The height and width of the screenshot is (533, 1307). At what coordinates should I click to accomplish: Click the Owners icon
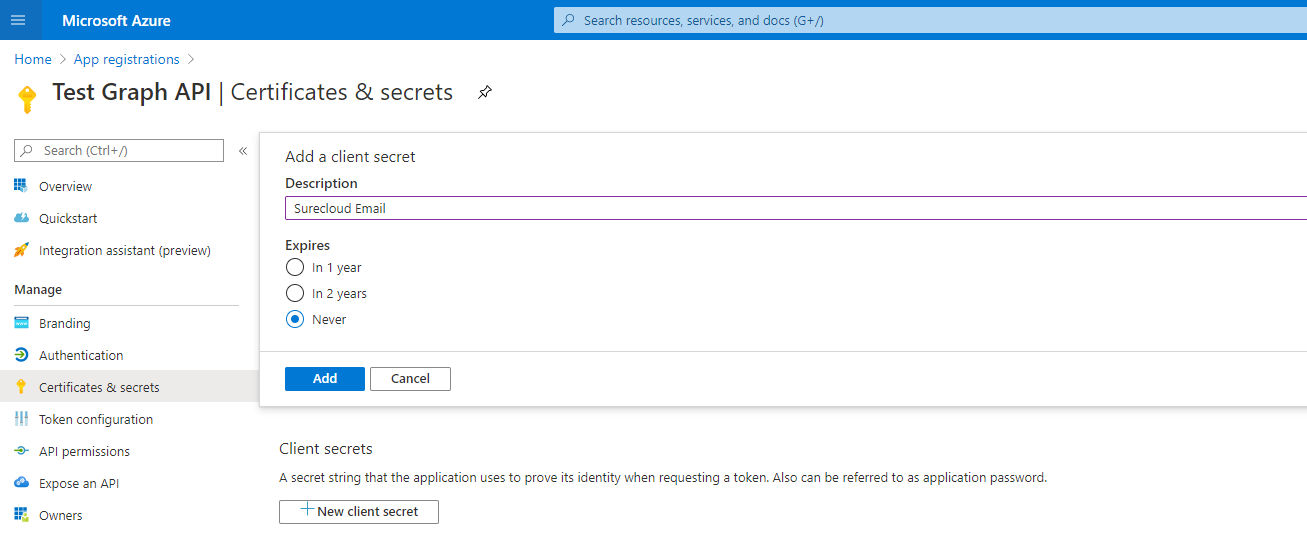tap(21, 515)
